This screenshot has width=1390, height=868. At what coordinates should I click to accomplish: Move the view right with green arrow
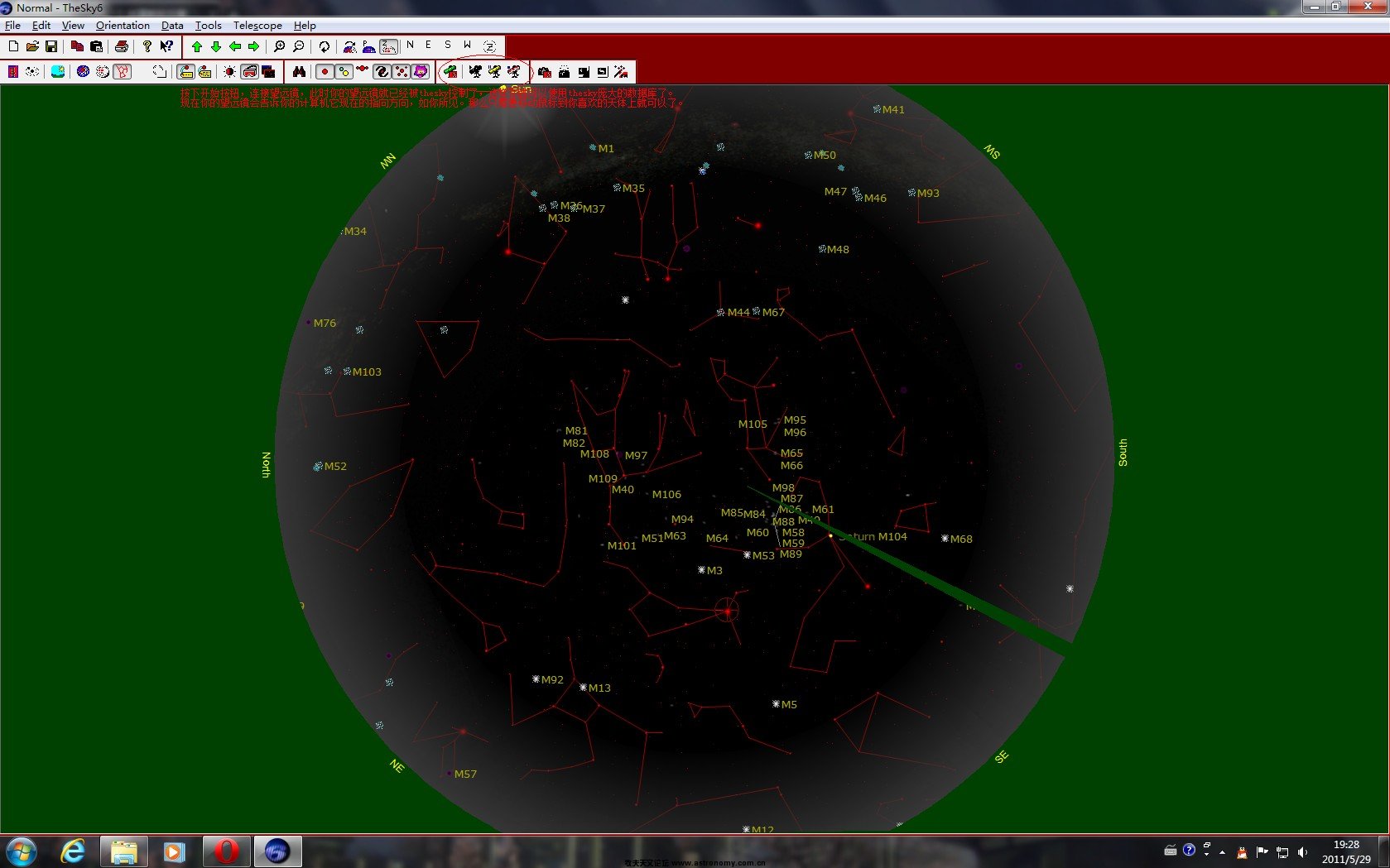254,47
